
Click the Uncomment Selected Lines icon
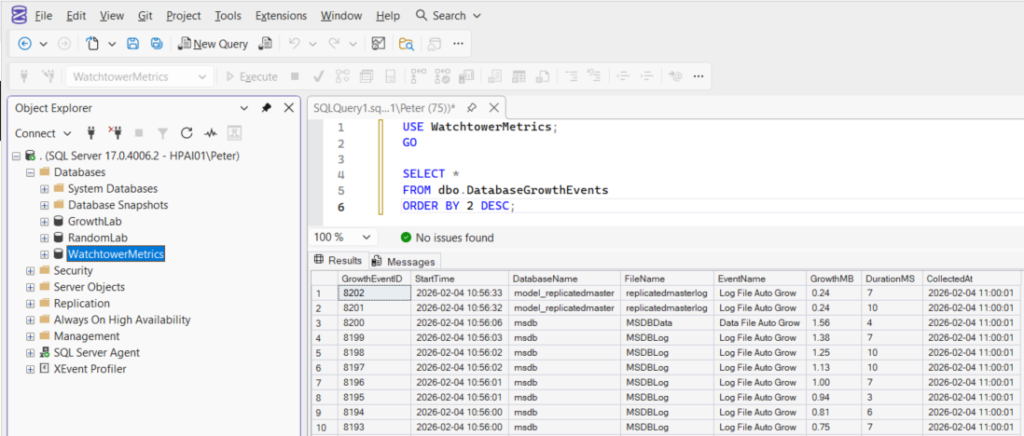click(x=594, y=76)
